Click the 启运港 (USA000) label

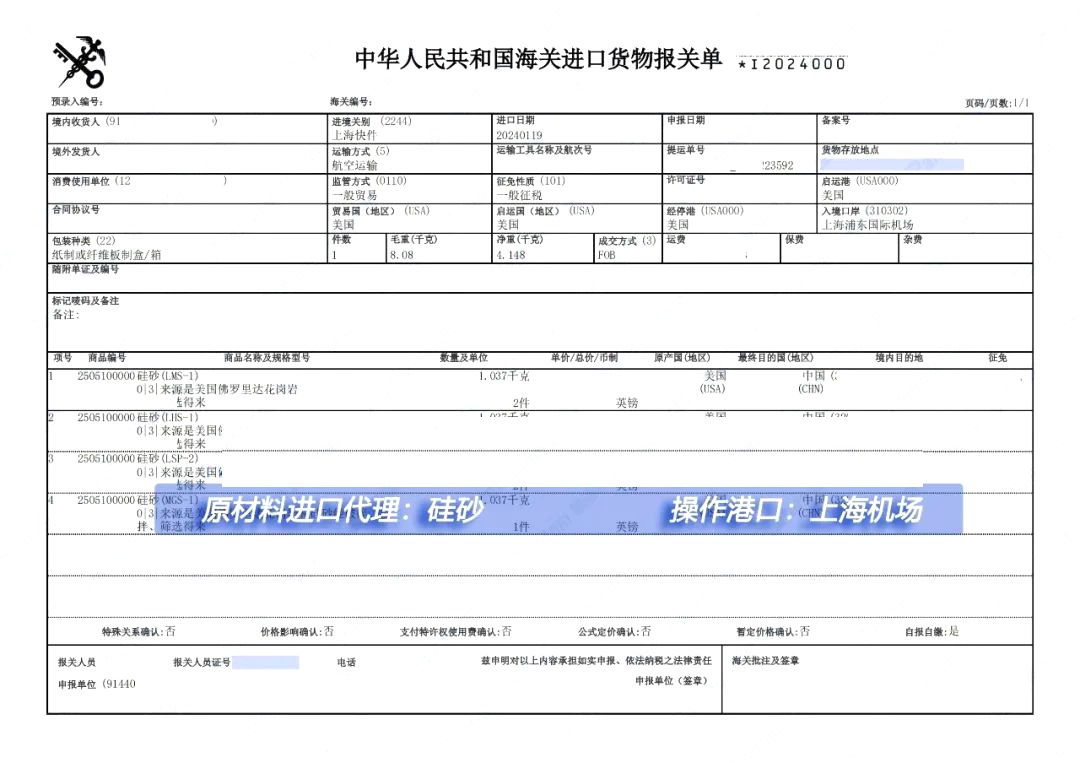tap(860, 181)
